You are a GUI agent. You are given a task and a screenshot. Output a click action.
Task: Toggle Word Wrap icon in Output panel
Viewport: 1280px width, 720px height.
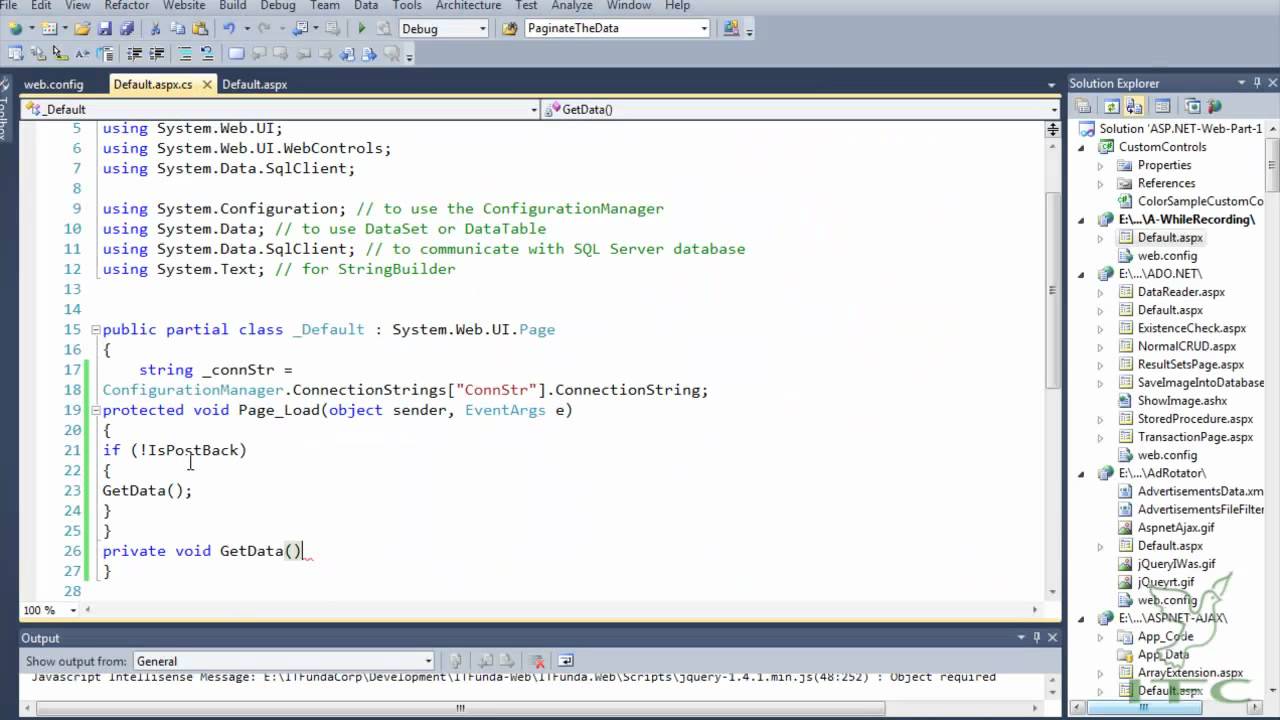tap(566, 661)
